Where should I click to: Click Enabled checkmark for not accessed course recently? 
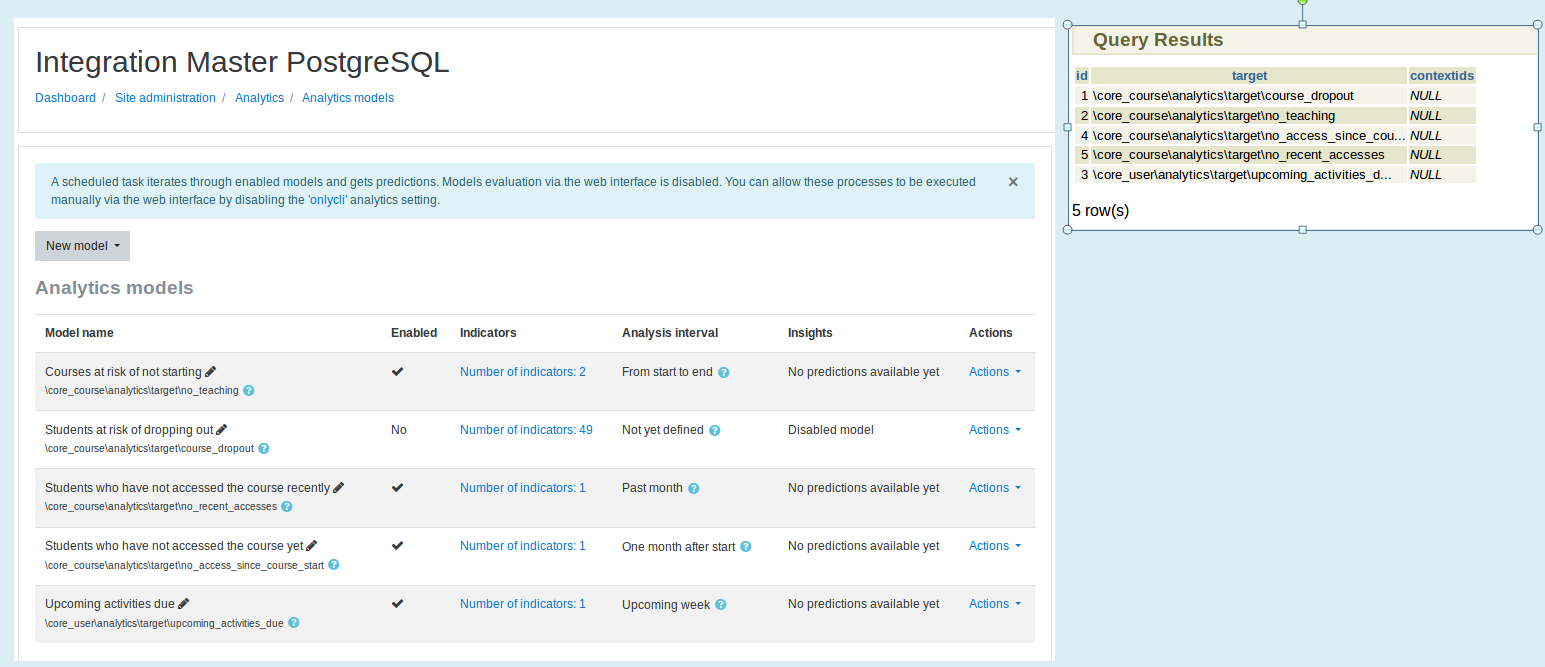click(x=397, y=487)
